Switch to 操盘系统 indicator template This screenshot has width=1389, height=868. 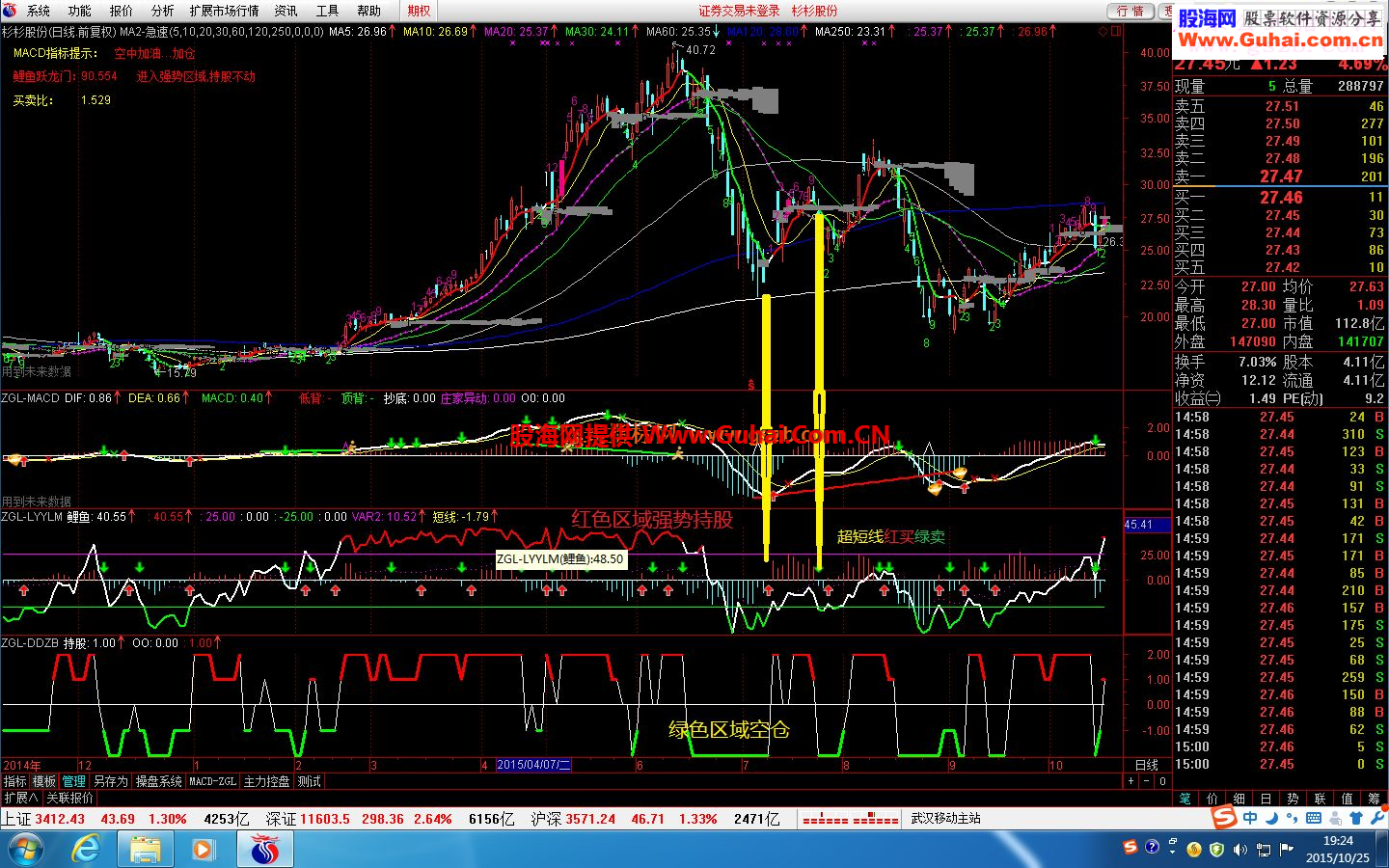click(159, 781)
